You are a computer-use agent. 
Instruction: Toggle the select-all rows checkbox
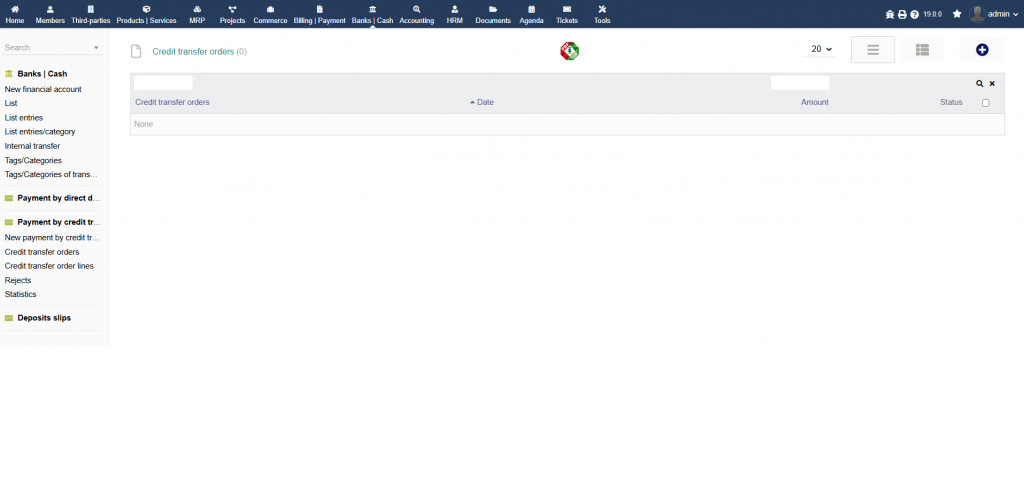(x=985, y=103)
